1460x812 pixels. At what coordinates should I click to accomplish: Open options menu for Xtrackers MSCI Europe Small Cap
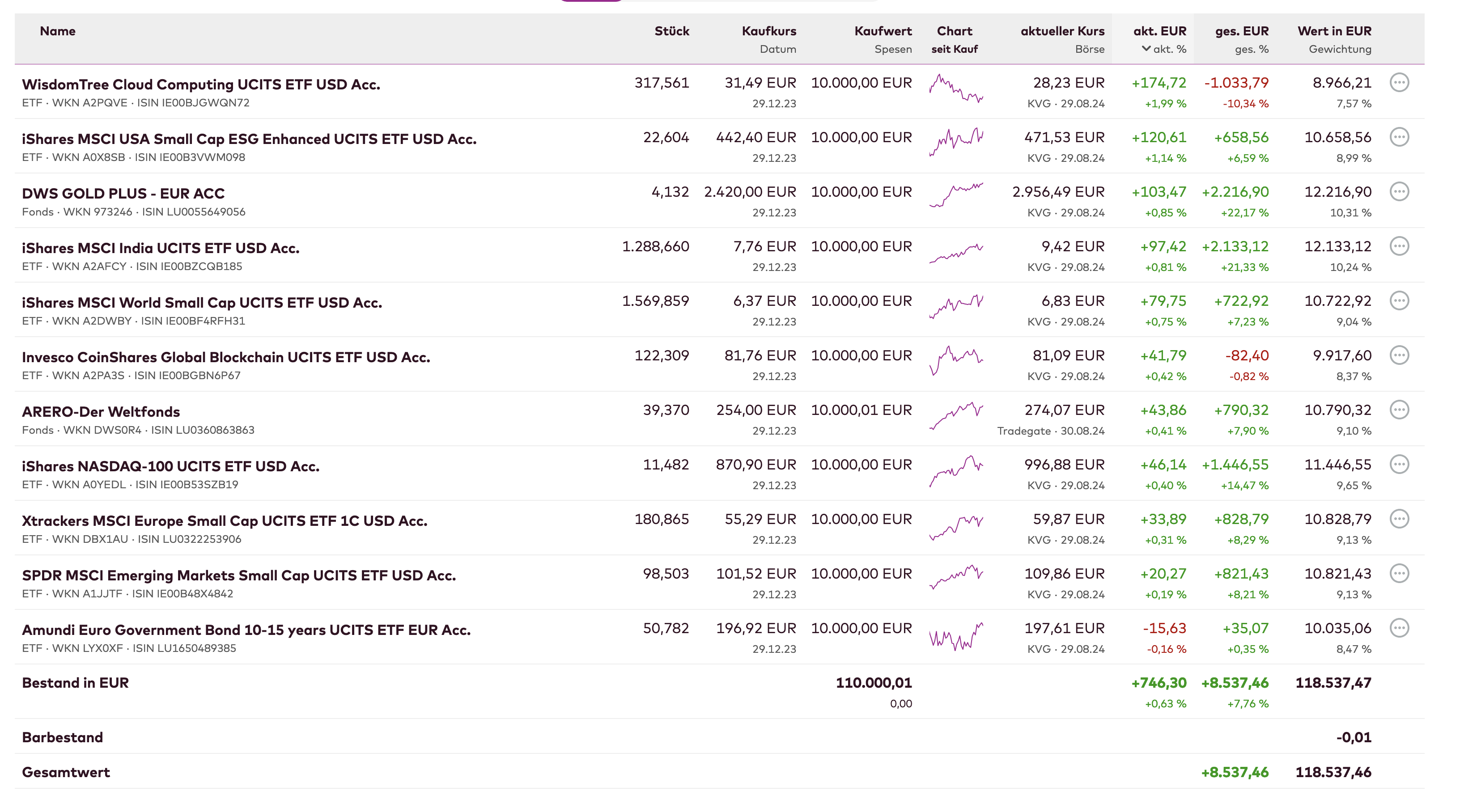pyautogui.click(x=1399, y=519)
